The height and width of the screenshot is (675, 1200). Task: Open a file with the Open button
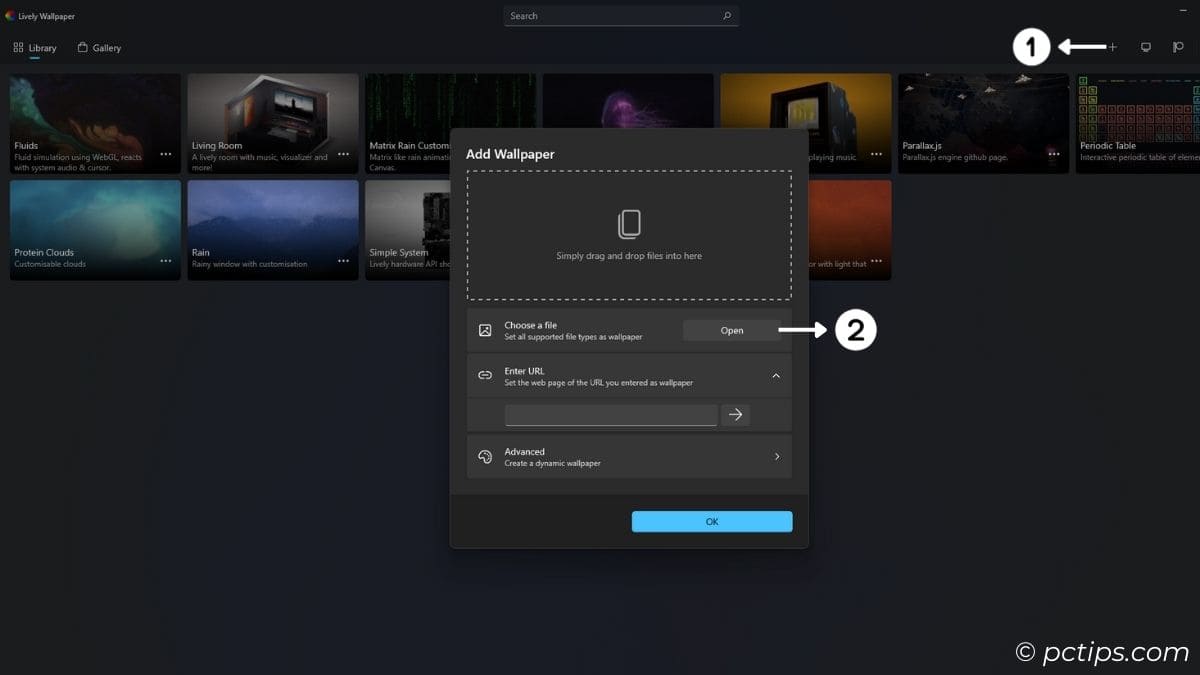tap(731, 330)
